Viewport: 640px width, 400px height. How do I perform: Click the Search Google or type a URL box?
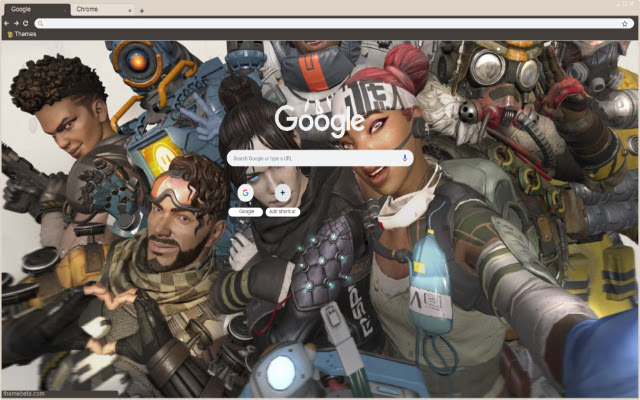point(320,158)
